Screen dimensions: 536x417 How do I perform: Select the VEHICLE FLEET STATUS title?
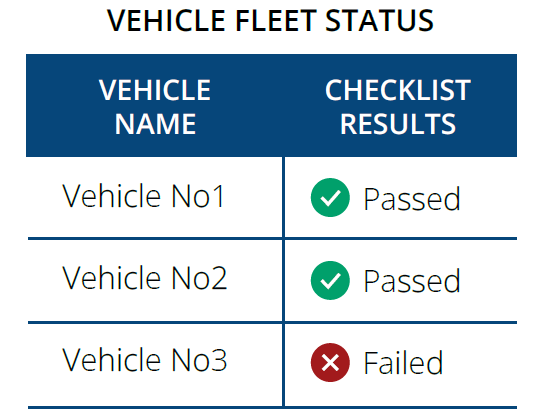(270, 21)
